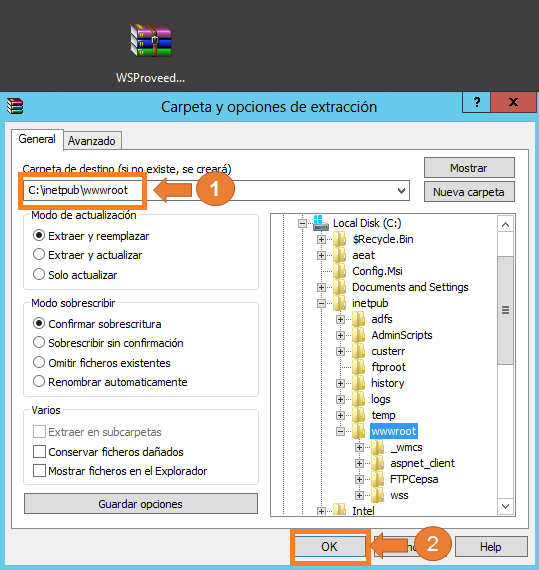Click the wwwroot folder icon
539x570 pixels.
coord(358,431)
